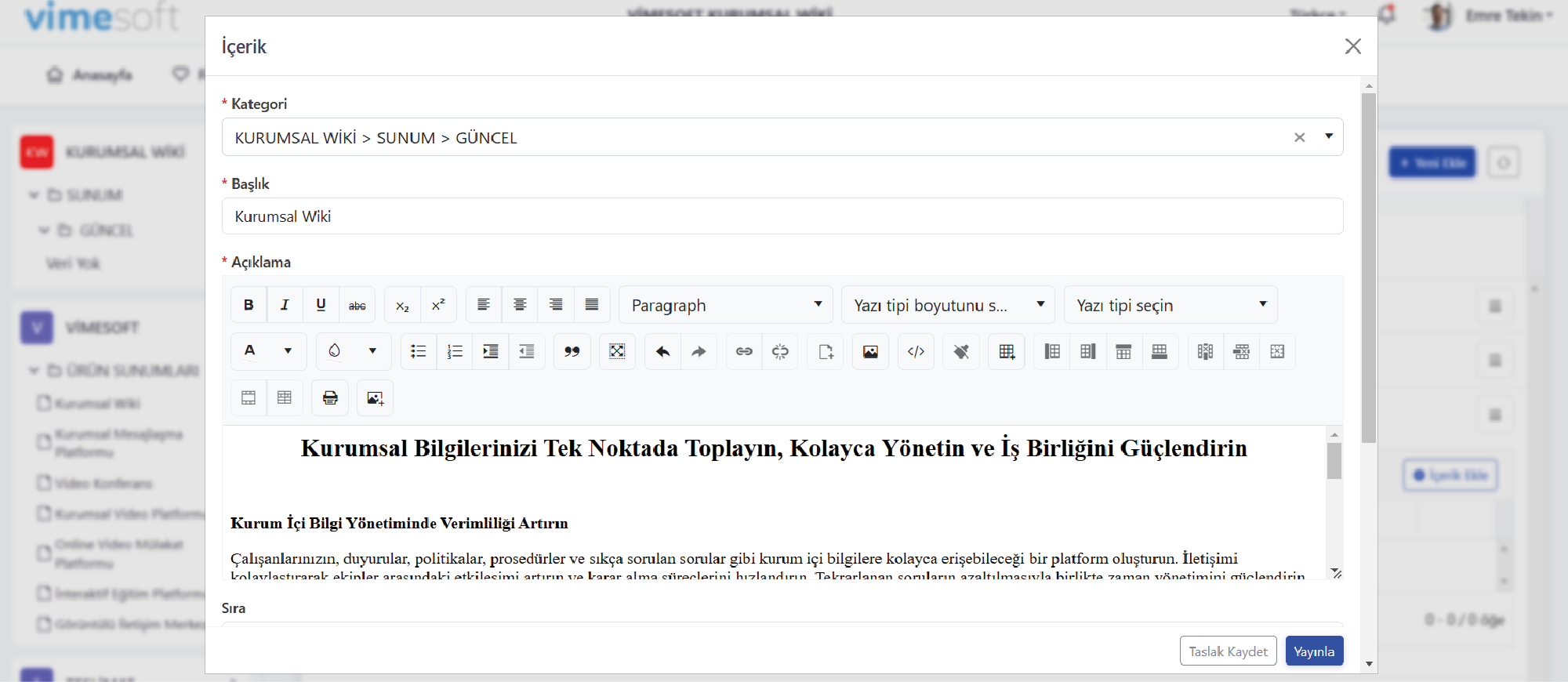Open the text color palette arrow

point(288,351)
